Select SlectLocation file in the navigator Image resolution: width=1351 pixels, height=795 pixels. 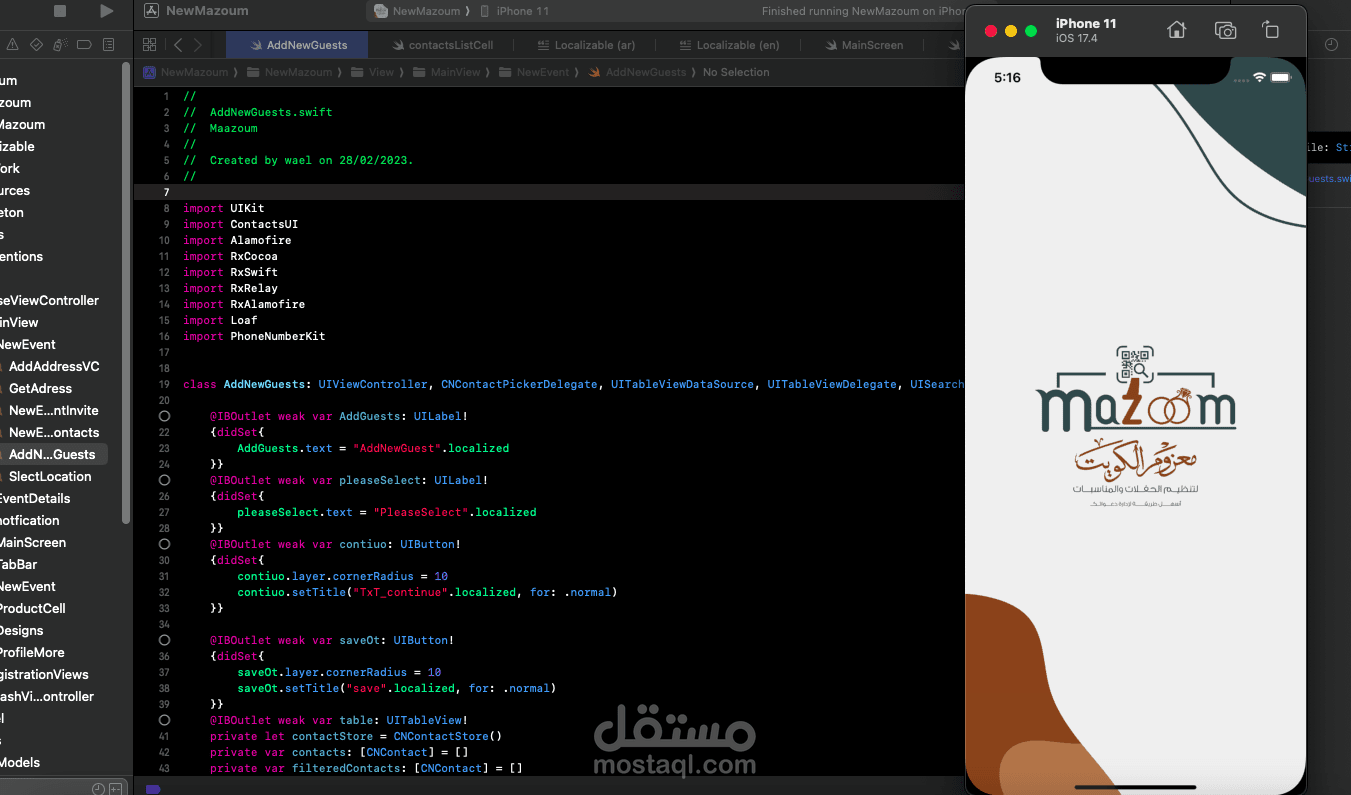(50, 476)
